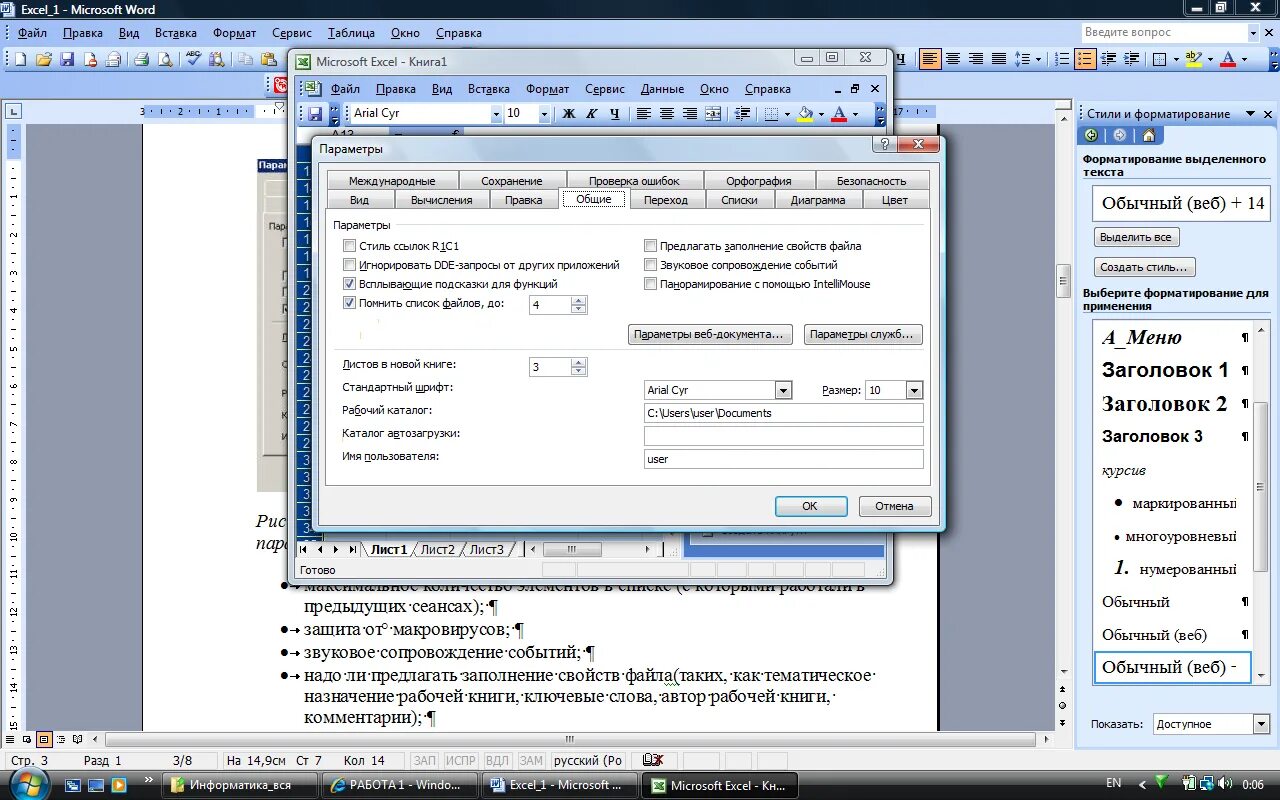This screenshot has height=800, width=1280.
Task: Click the New document icon in Word toolbar
Action: pyautogui.click(x=20, y=60)
